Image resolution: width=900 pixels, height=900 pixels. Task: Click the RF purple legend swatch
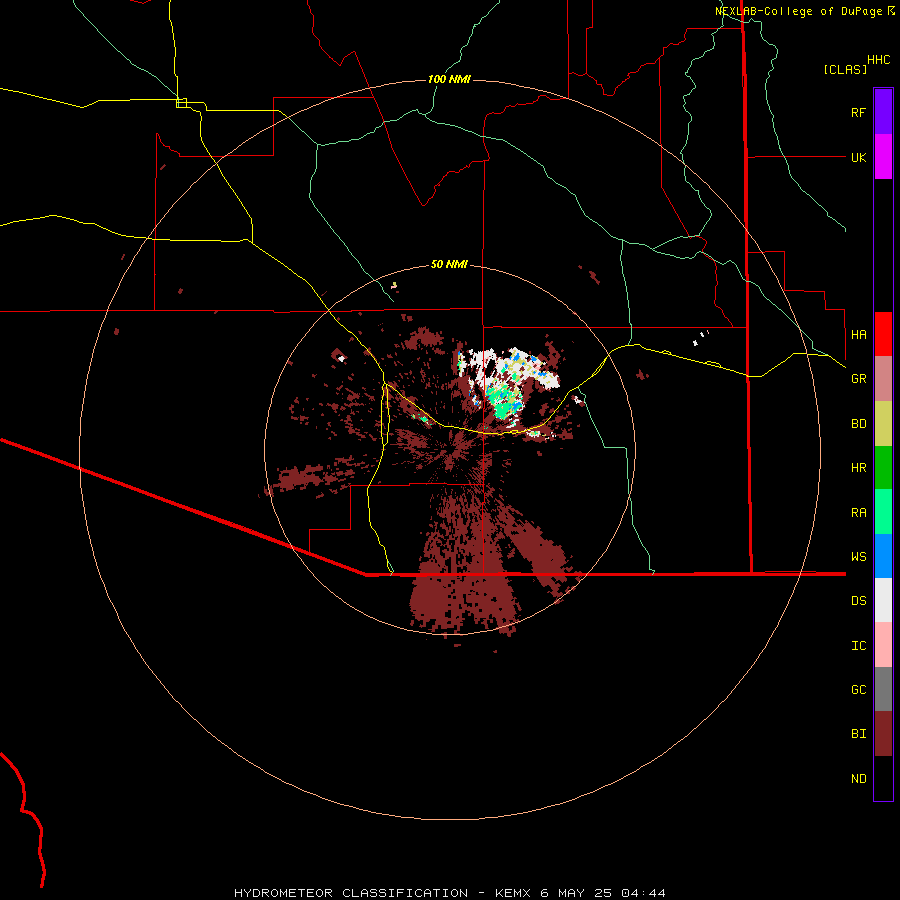883,112
